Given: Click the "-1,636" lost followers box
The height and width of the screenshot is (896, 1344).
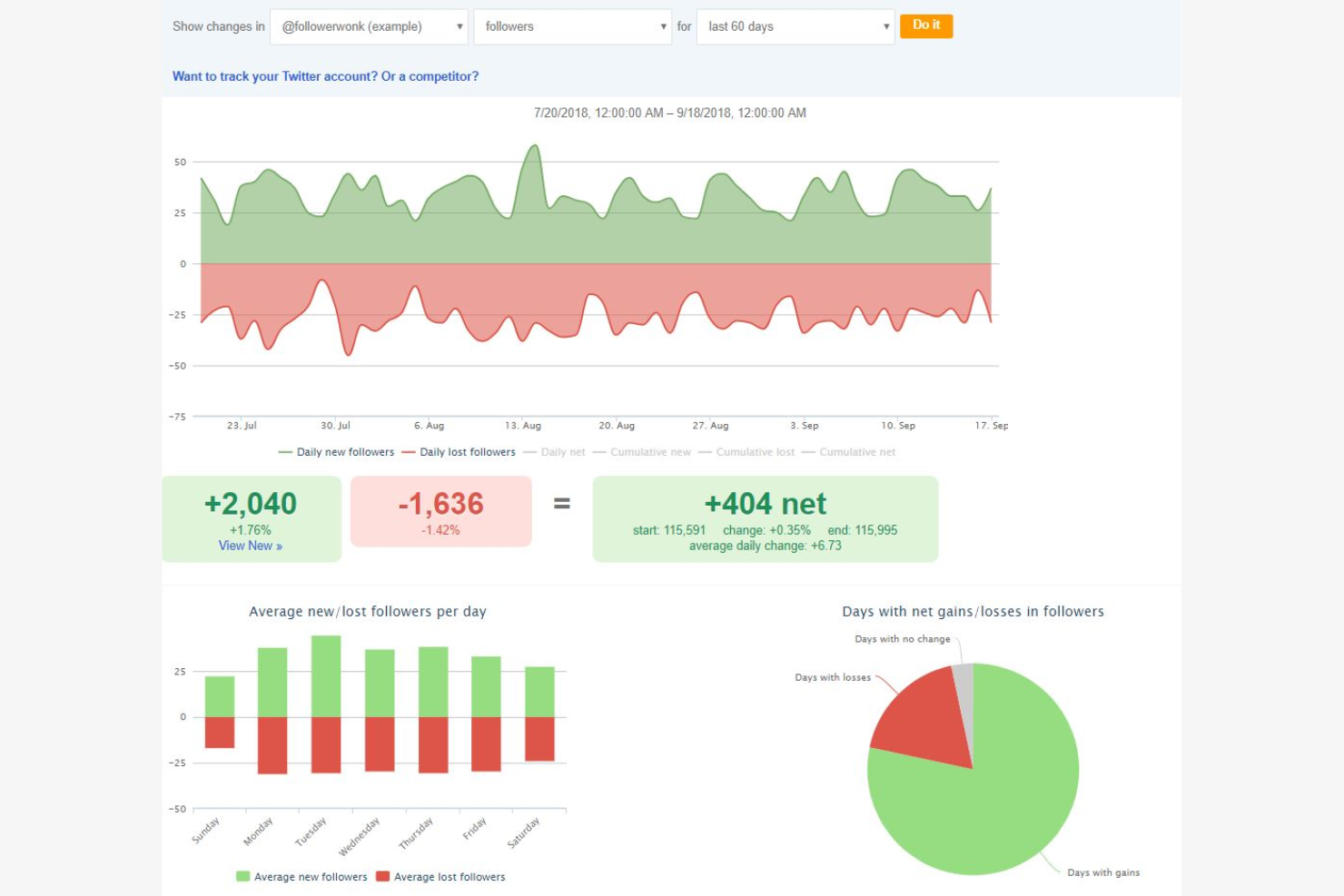Looking at the screenshot, I should click(x=440, y=511).
